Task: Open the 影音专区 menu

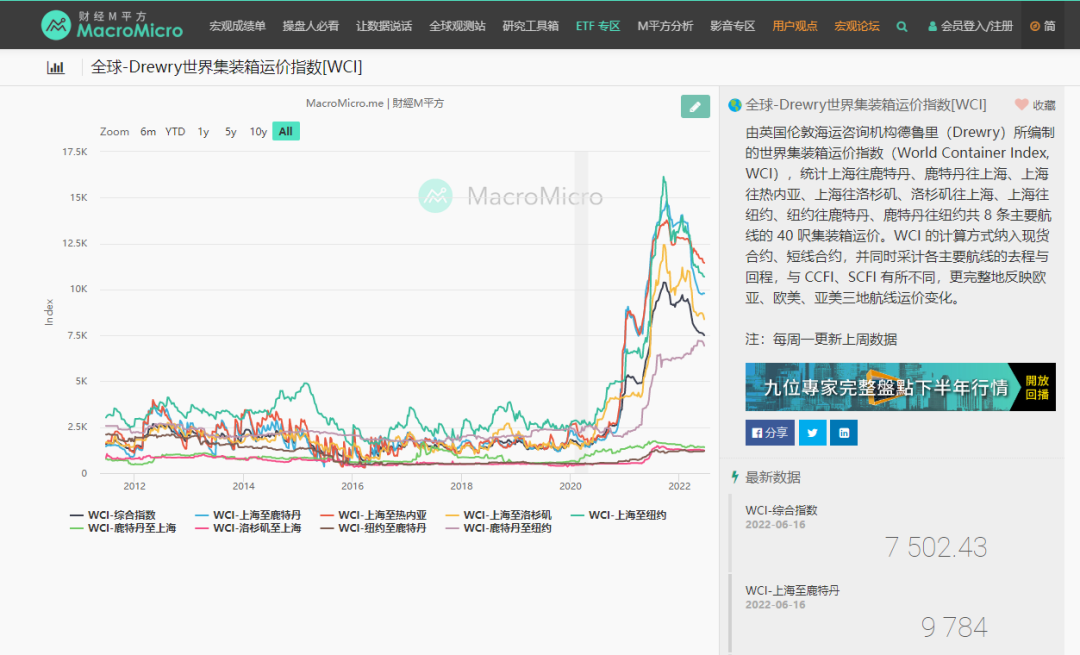Action: click(x=733, y=26)
